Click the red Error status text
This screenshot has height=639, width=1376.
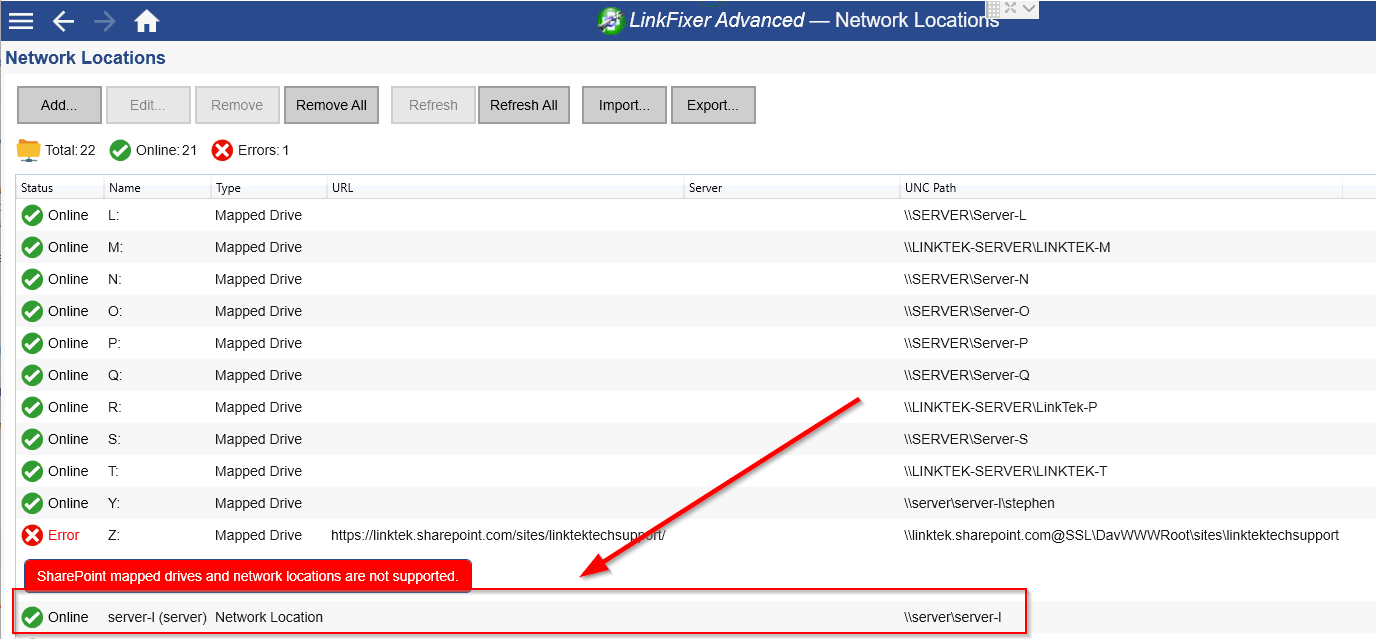64,535
